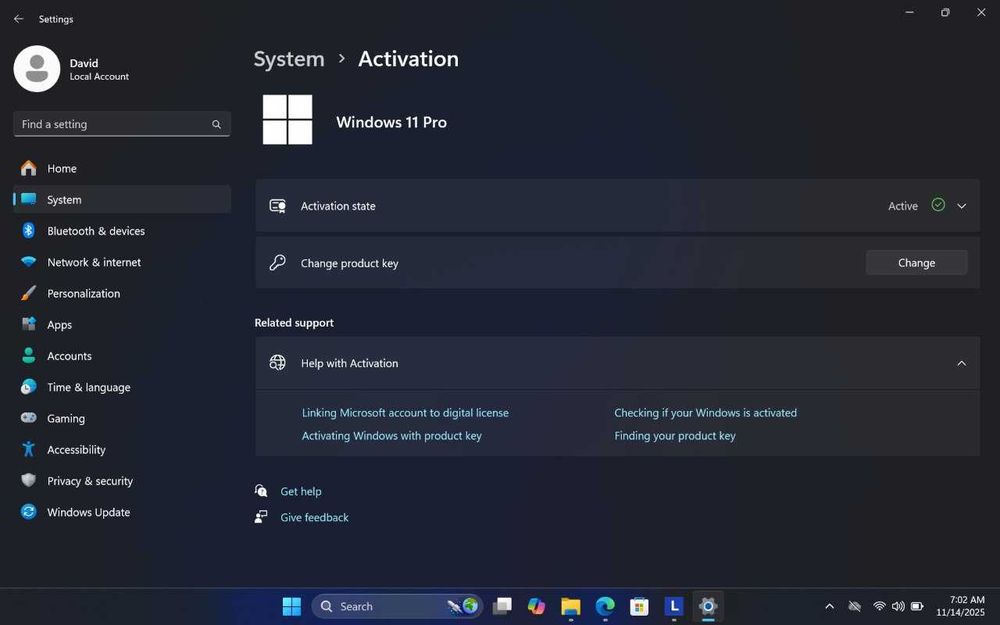Screen dimensions: 1000x625
Task: Click the Accessibility figure icon
Action: click(x=29, y=449)
